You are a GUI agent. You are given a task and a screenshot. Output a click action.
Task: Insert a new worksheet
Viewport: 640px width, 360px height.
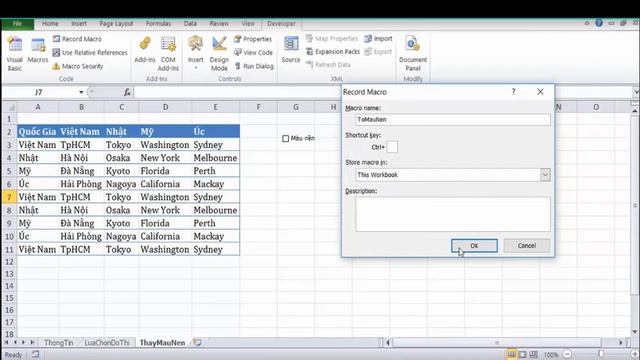(x=197, y=342)
